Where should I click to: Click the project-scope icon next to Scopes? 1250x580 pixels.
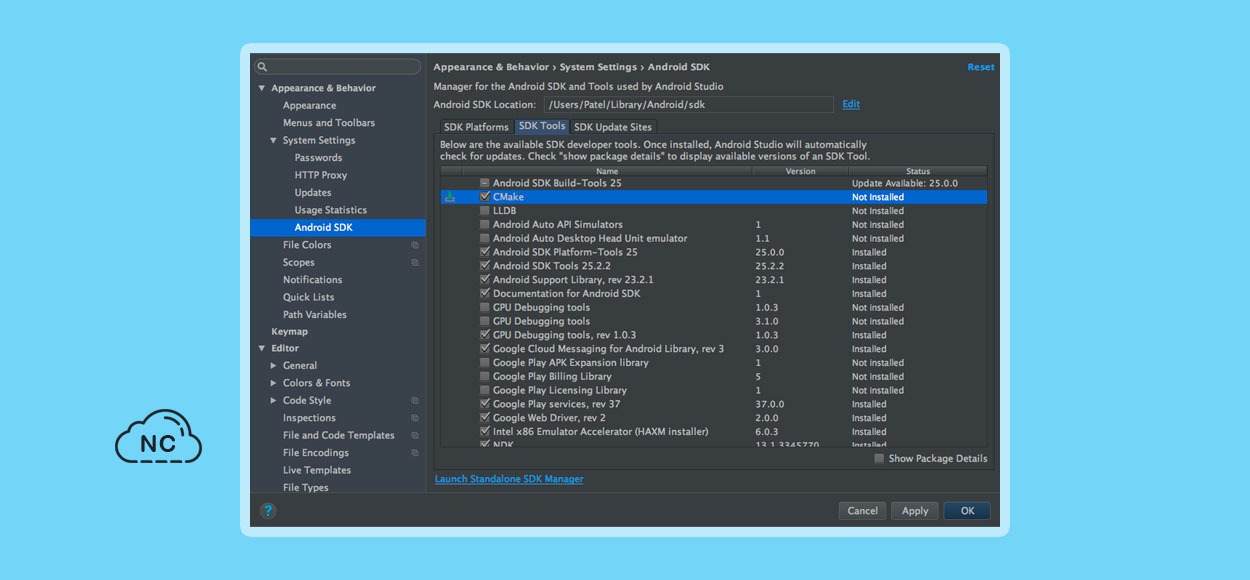click(x=415, y=263)
